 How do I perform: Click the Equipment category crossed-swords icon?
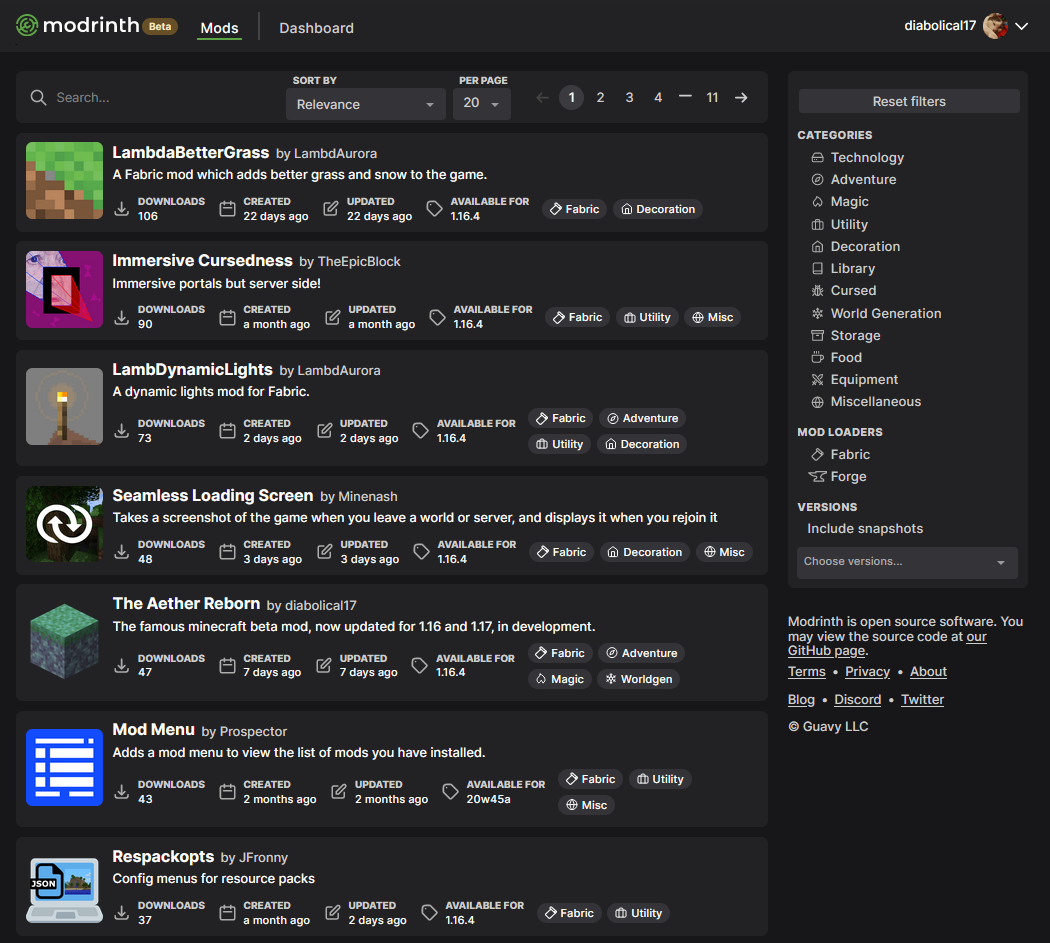(x=817, y=380)
